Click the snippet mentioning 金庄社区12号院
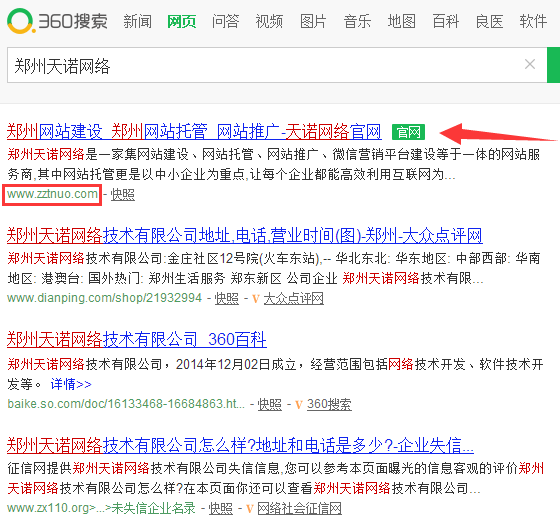Image resolution: width=560 pixels, height=523 pixels. [274, 268]
